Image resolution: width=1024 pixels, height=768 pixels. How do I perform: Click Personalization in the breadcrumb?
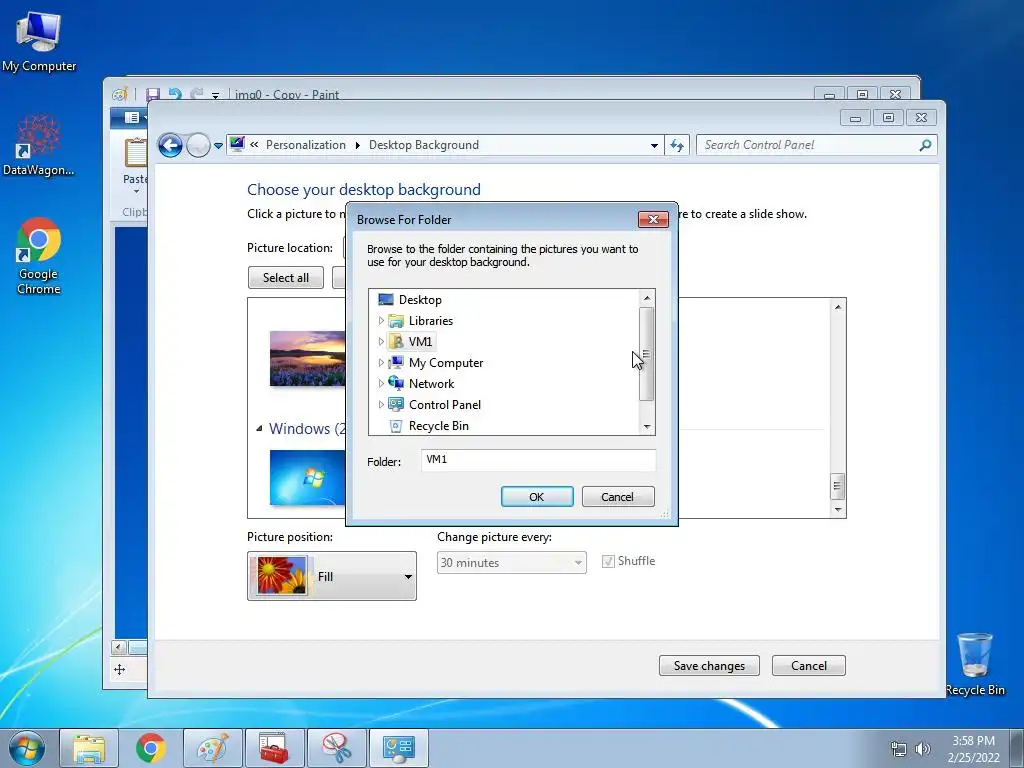(x=306, y=145)
